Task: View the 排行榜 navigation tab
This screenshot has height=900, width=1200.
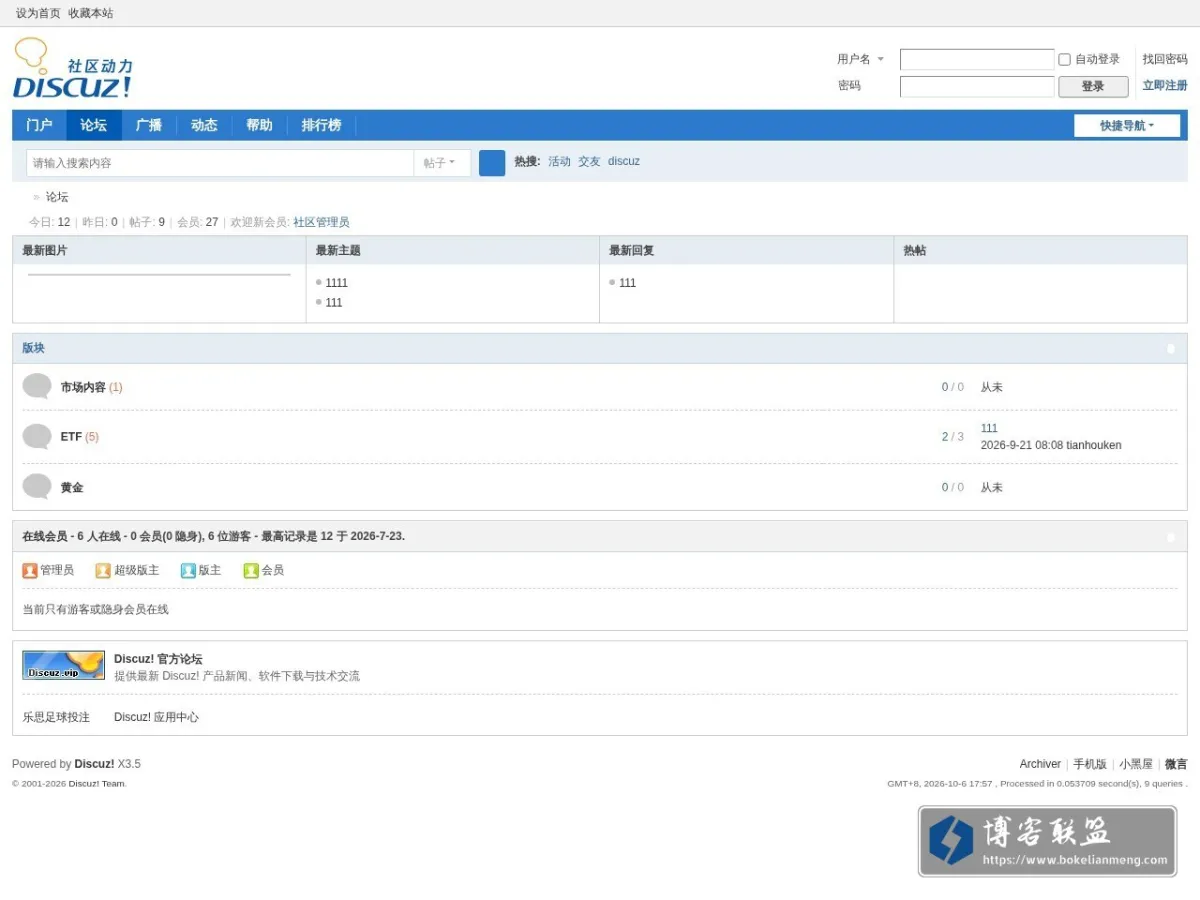Action: [x=321, y=125]
